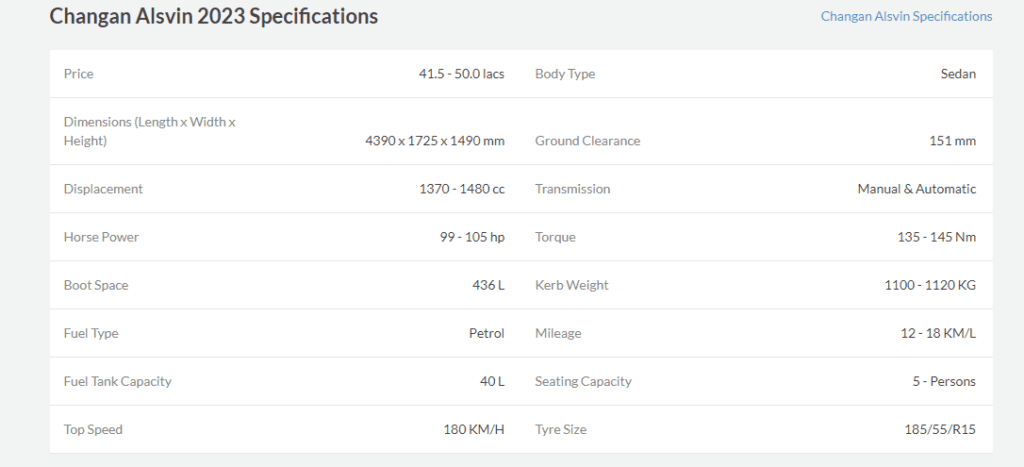Select the Petrol fuel type value
1024x467 pixels.
[487, 333]
